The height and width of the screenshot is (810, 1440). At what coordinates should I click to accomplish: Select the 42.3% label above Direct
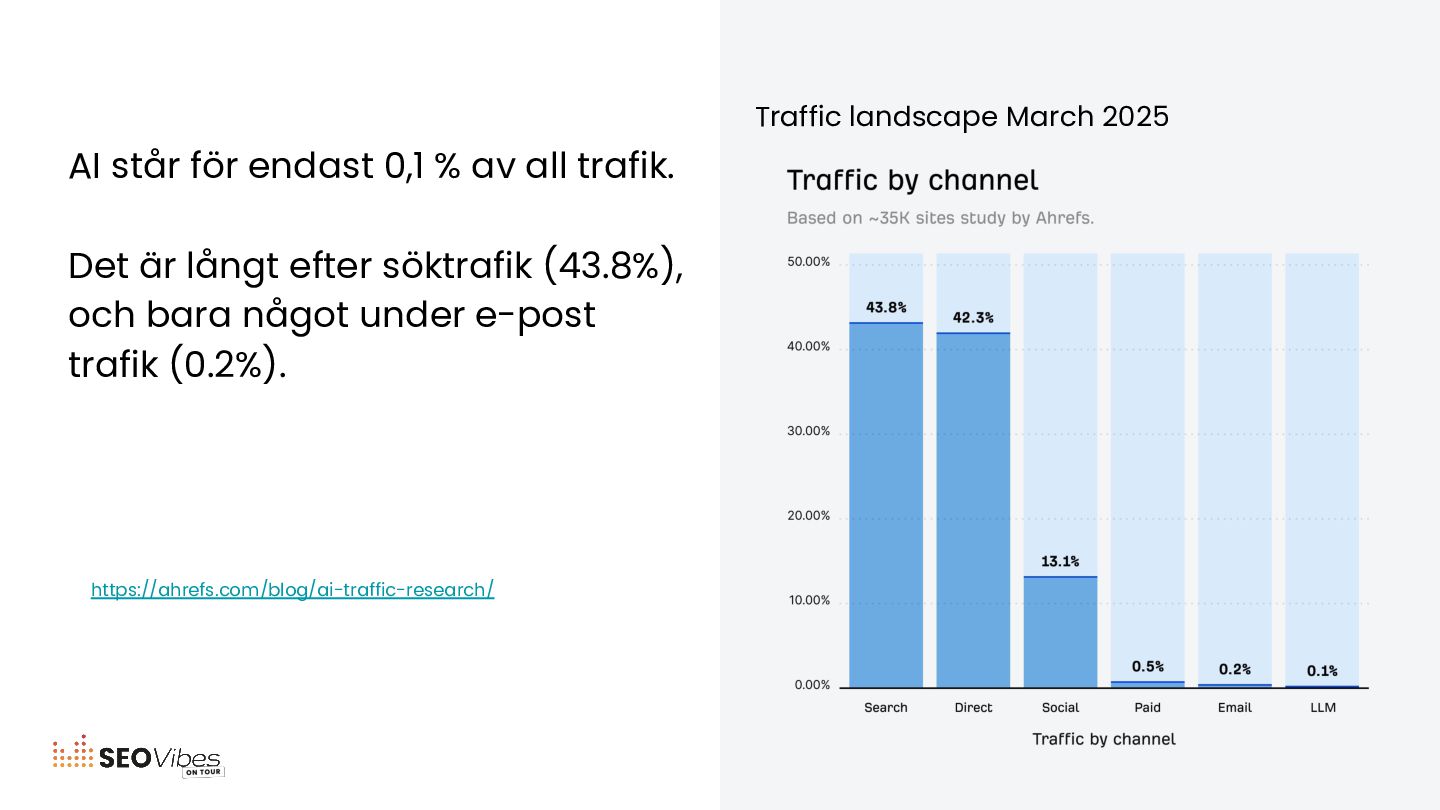973,318
